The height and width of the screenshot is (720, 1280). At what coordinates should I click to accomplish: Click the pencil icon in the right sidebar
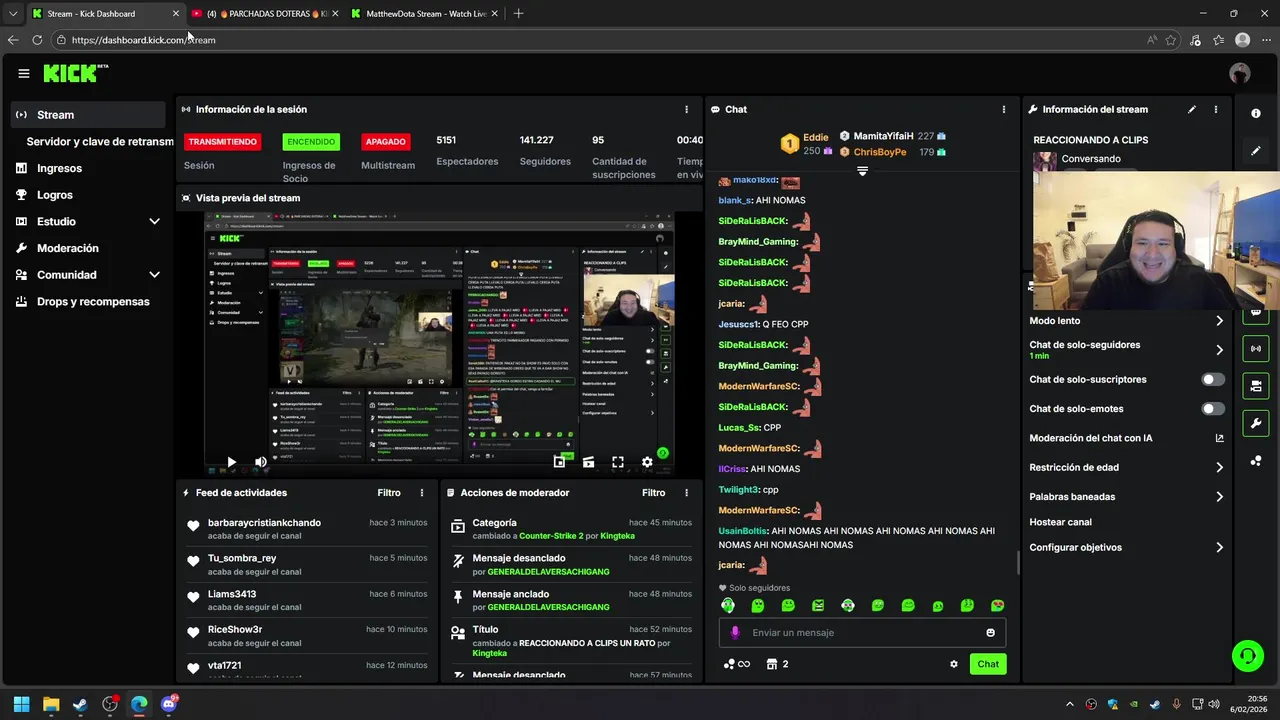(x=1256, y=151)
